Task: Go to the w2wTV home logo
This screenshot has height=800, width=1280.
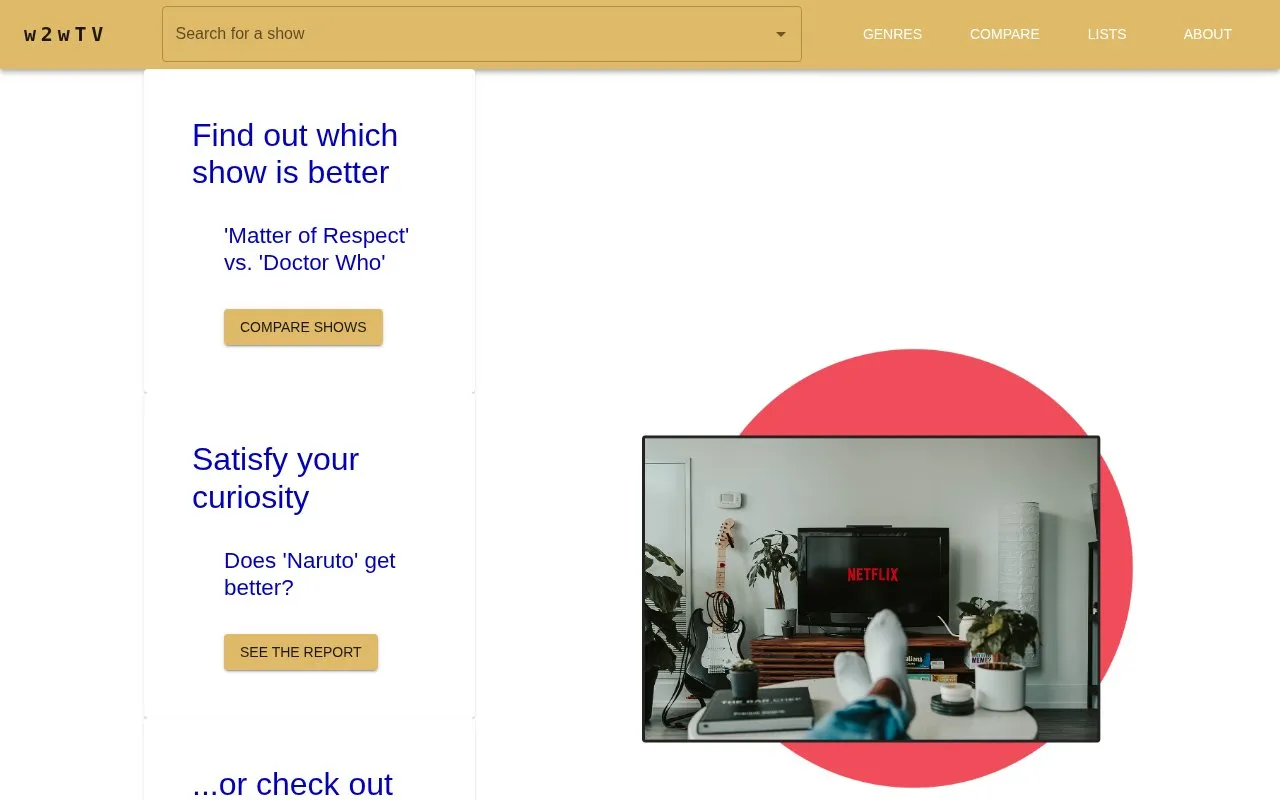Action: tap(64, 34)
